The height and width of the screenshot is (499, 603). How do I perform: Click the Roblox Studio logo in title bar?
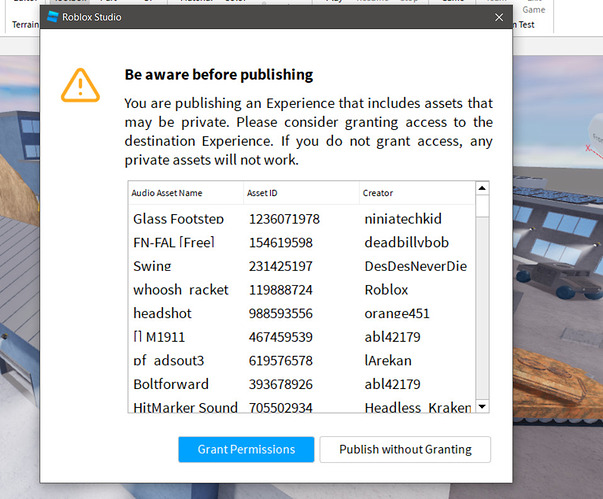(52, 17)
